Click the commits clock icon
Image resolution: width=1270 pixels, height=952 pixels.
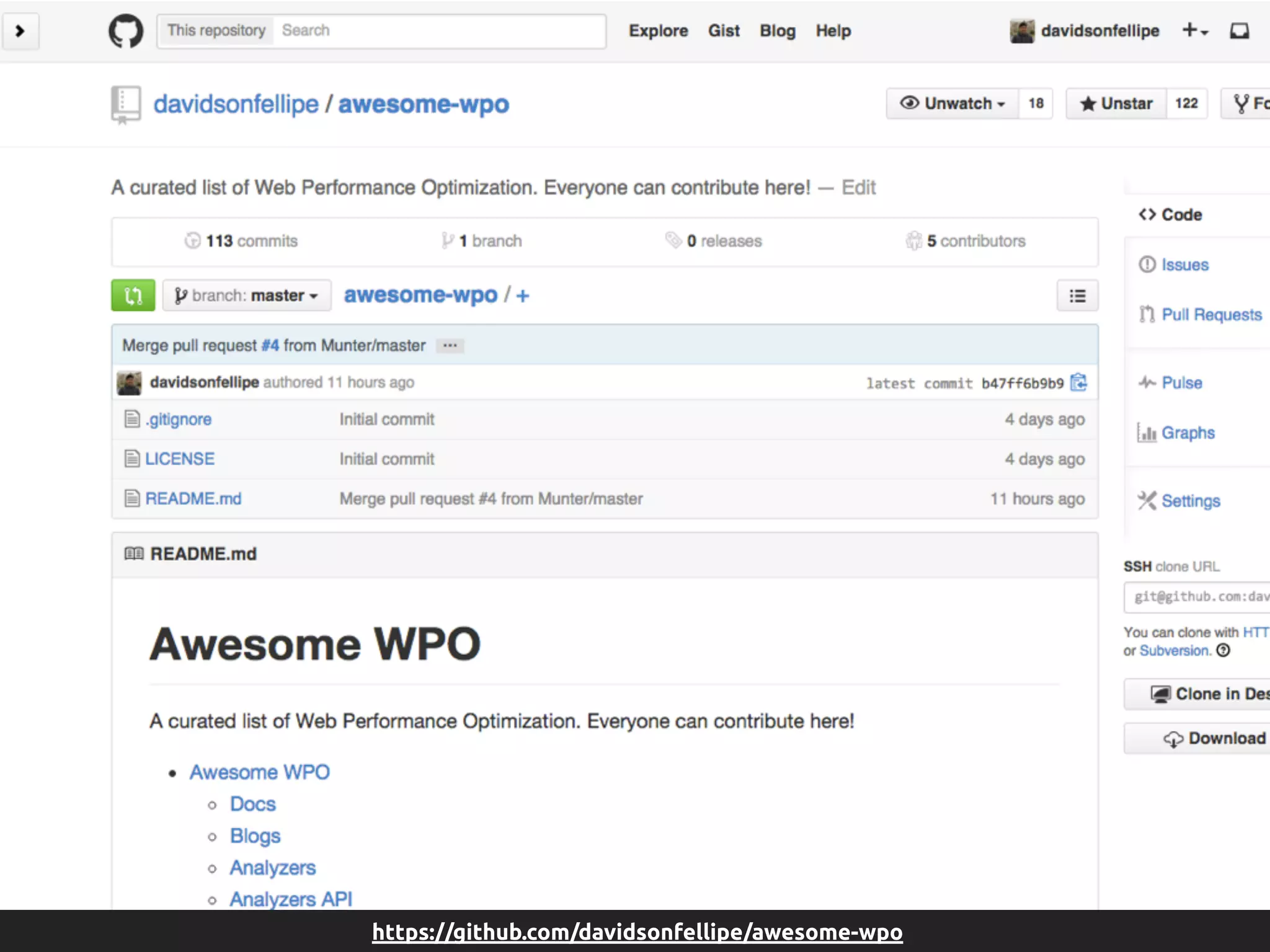pos(193,240)
